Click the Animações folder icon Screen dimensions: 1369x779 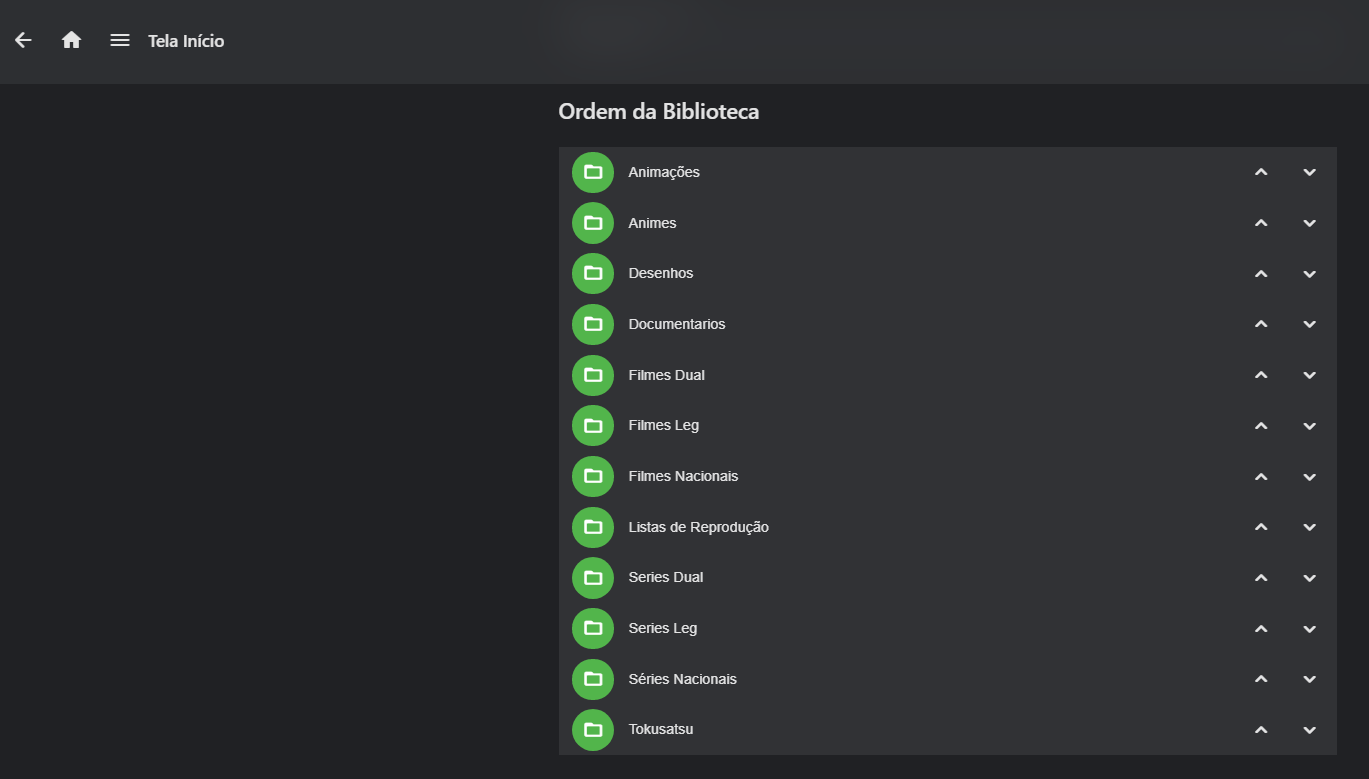click(593, 172)
